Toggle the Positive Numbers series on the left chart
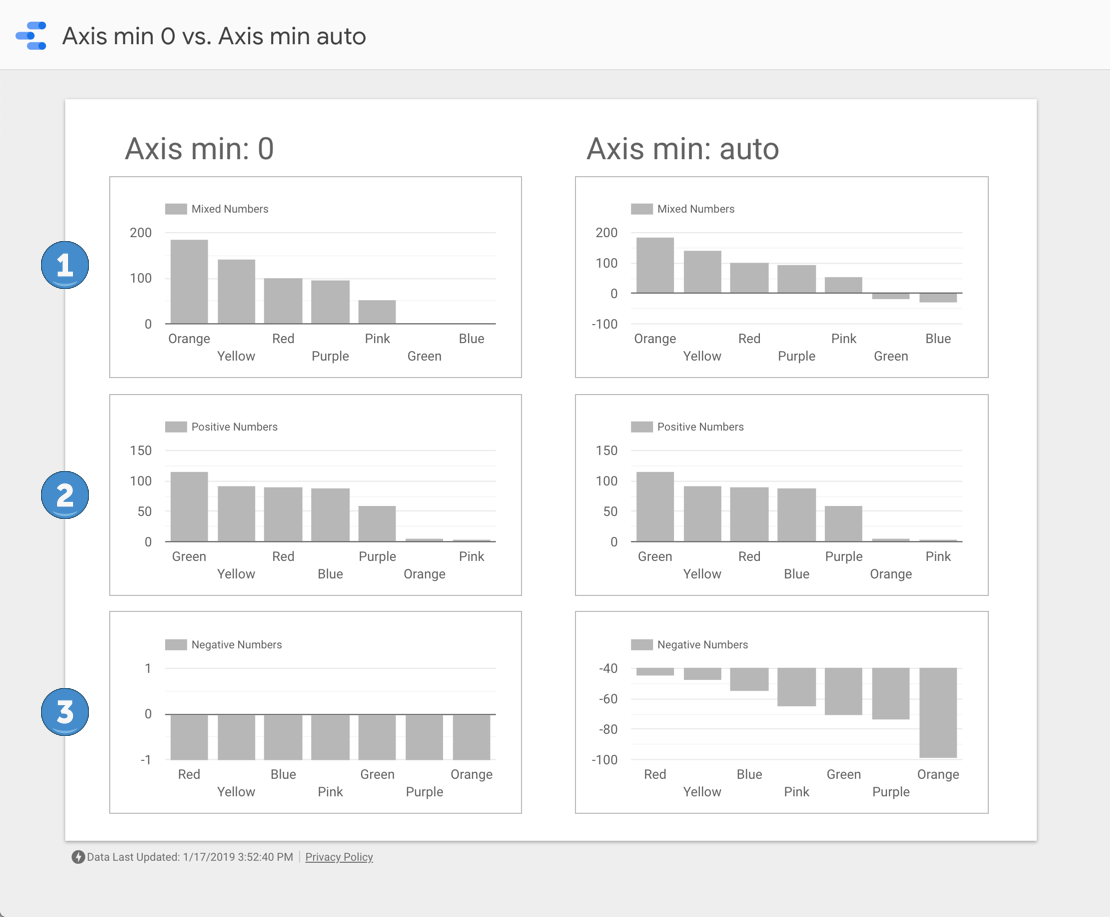This screenshot has width=1110, height=917. point(176,427)
